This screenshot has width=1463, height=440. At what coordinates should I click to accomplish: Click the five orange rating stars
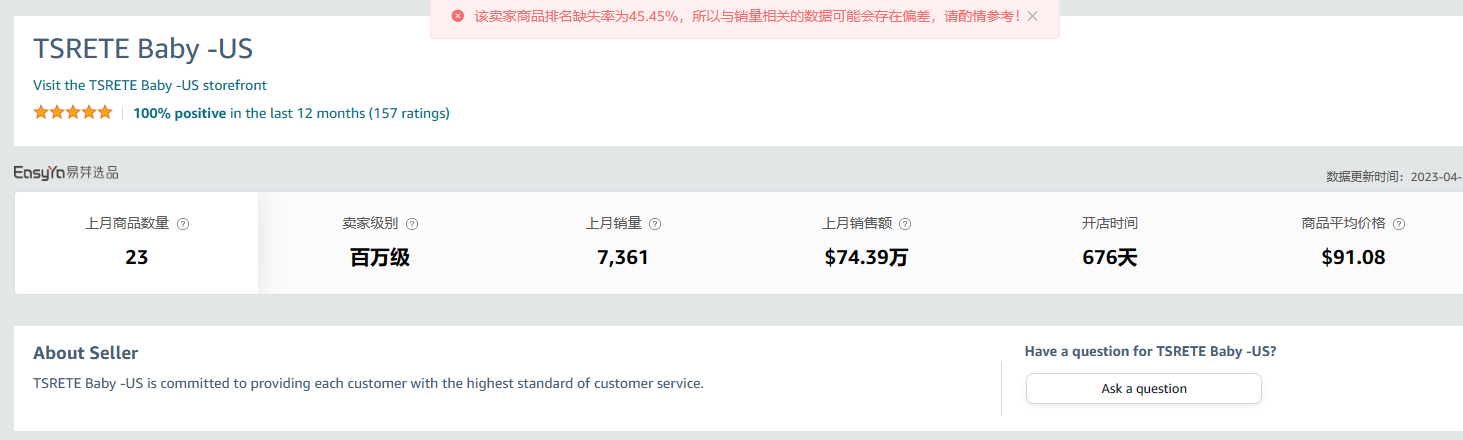(73, 113)
